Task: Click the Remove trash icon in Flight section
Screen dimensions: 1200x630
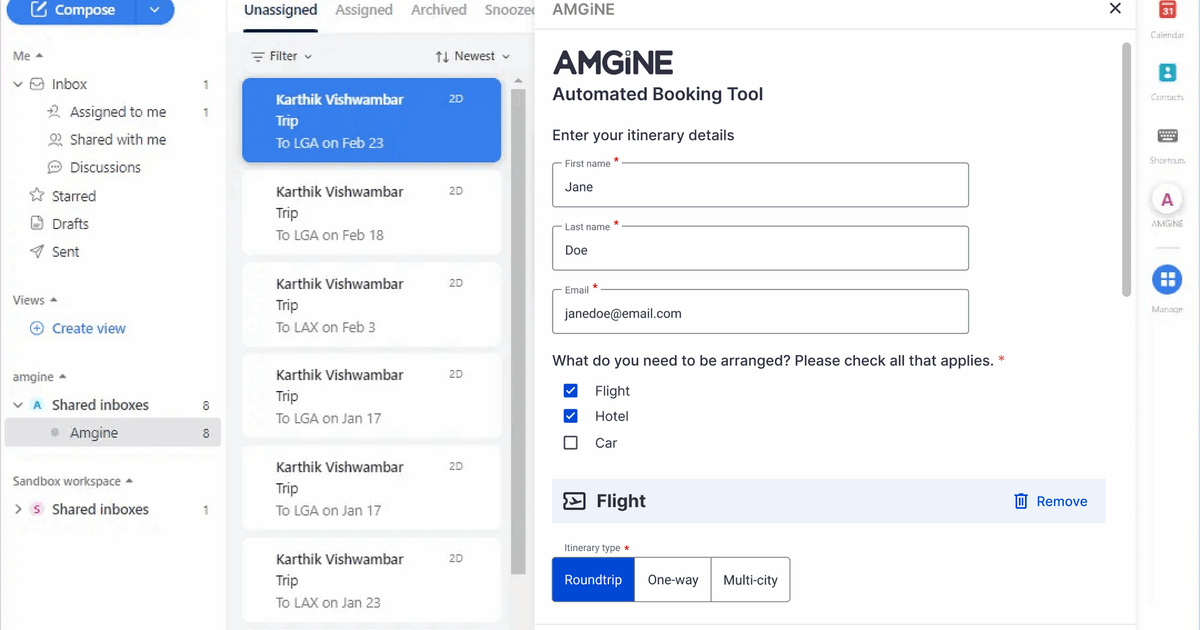Action: click(x=1022, y=501)
